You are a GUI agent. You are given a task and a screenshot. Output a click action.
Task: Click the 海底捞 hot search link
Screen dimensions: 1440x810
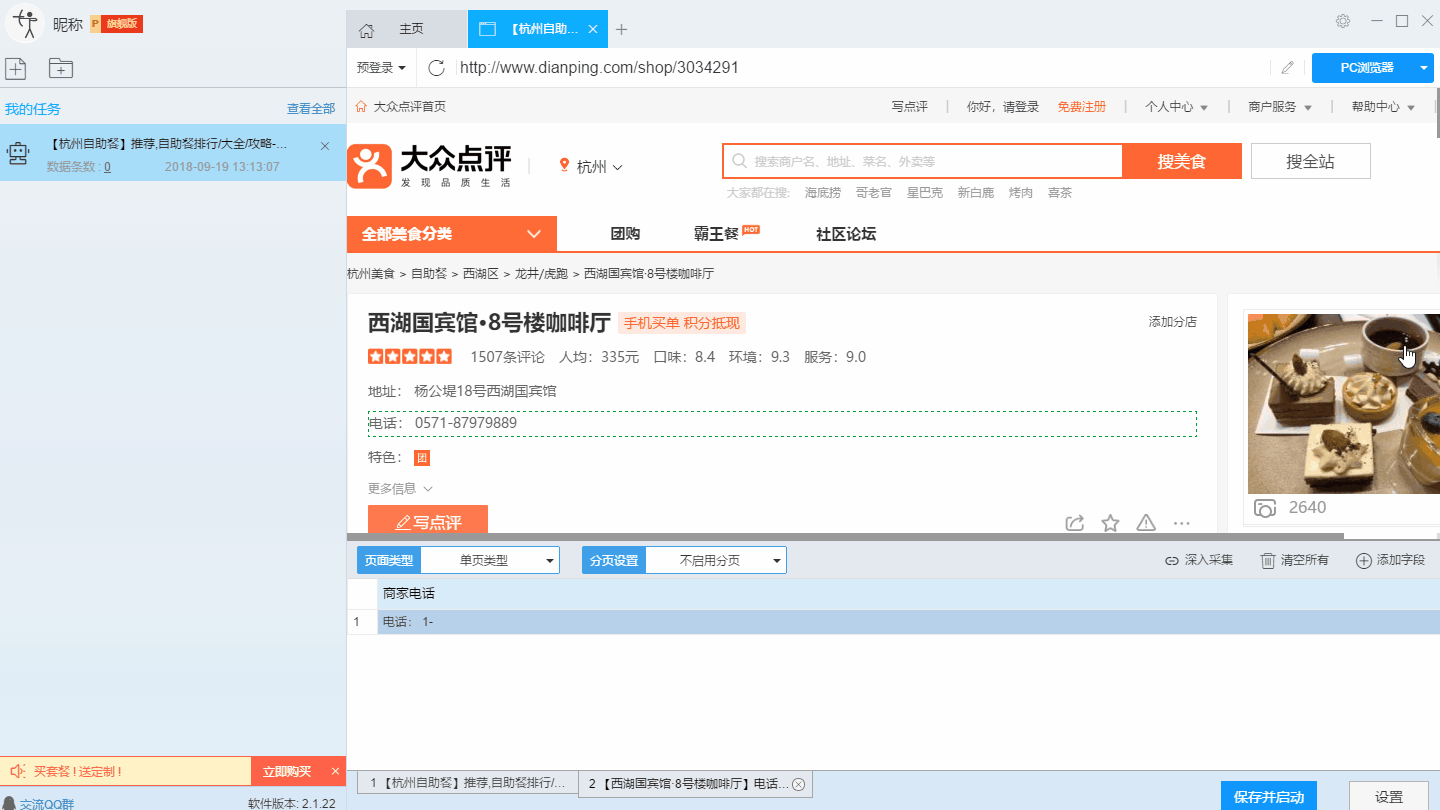[x=823, y=193]
